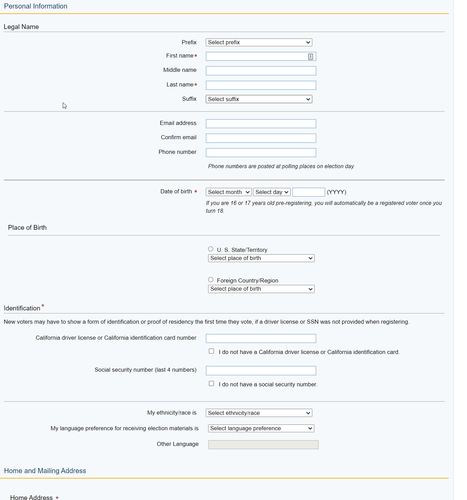Open the Select prefix dropdown
This screenshot has height=500, width=467.
[x=259, y=42]
